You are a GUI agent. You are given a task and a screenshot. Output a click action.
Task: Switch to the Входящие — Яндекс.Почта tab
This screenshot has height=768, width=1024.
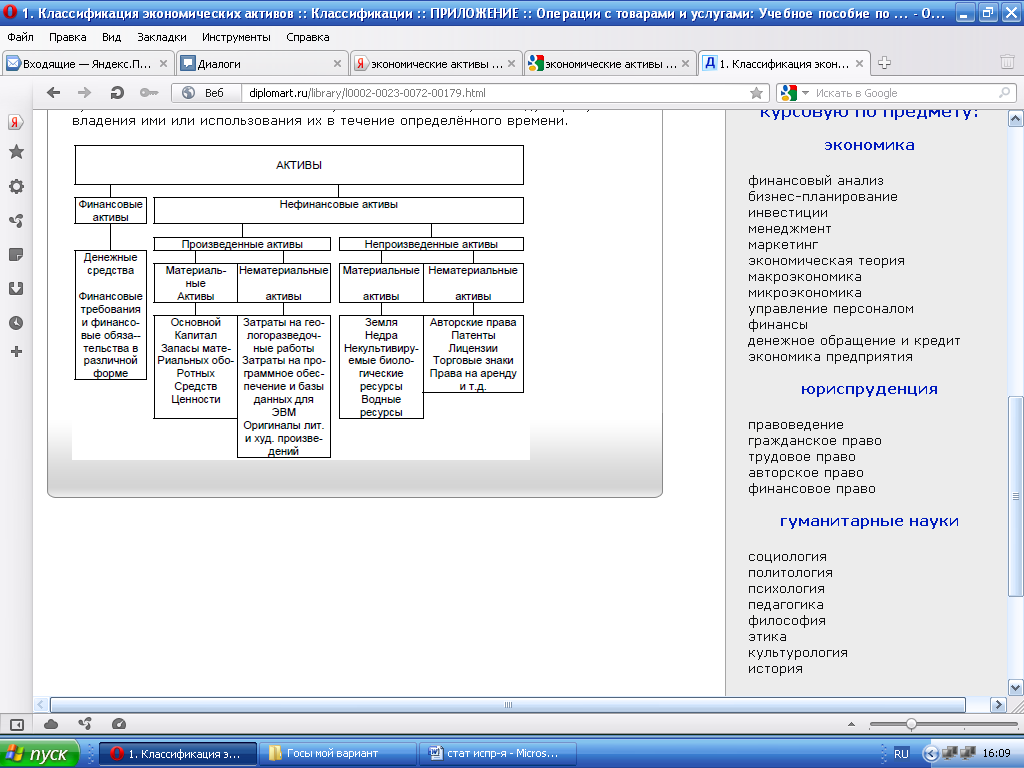88,63
